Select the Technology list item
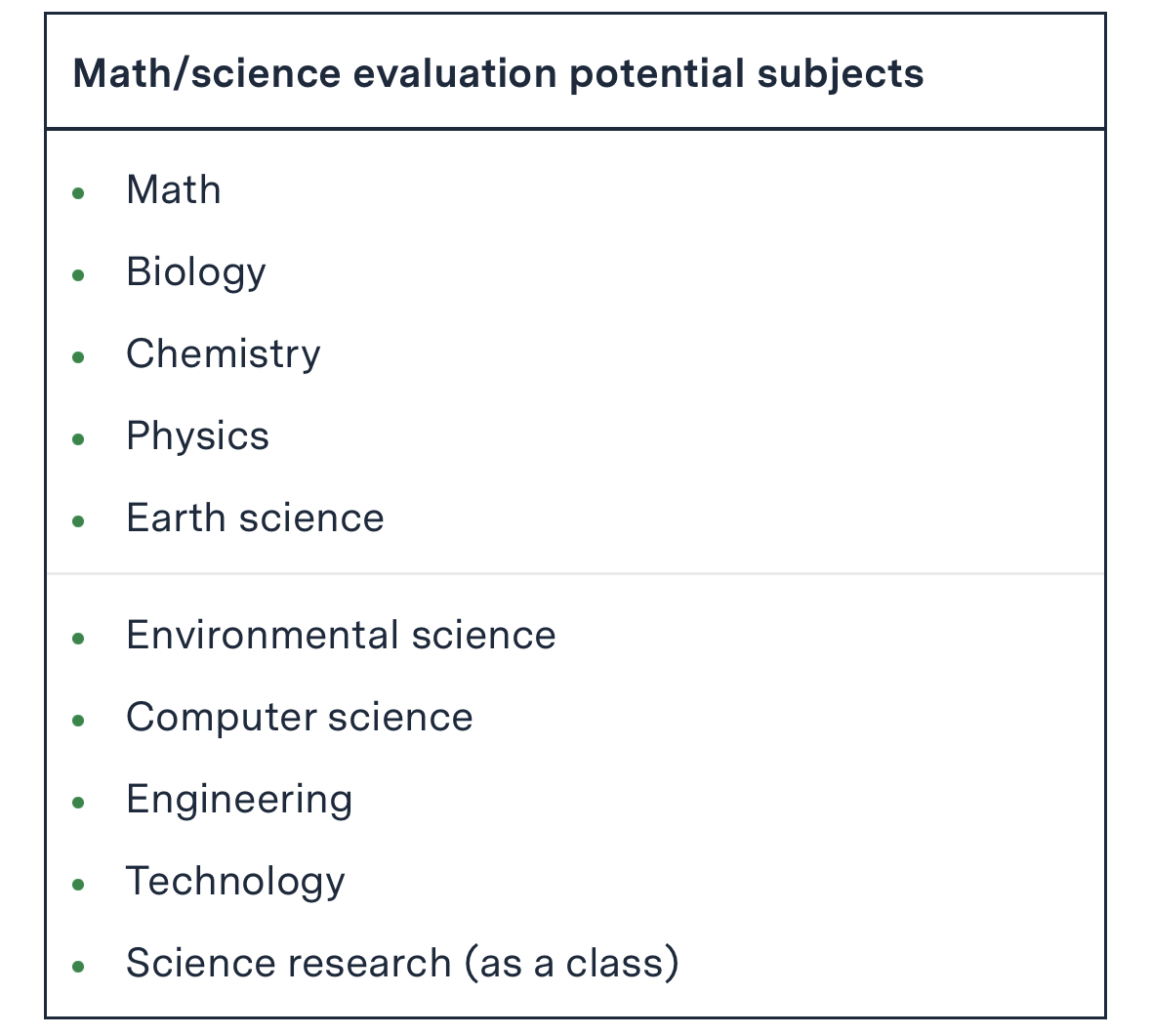1151x1036 pixels. point(235,882)
